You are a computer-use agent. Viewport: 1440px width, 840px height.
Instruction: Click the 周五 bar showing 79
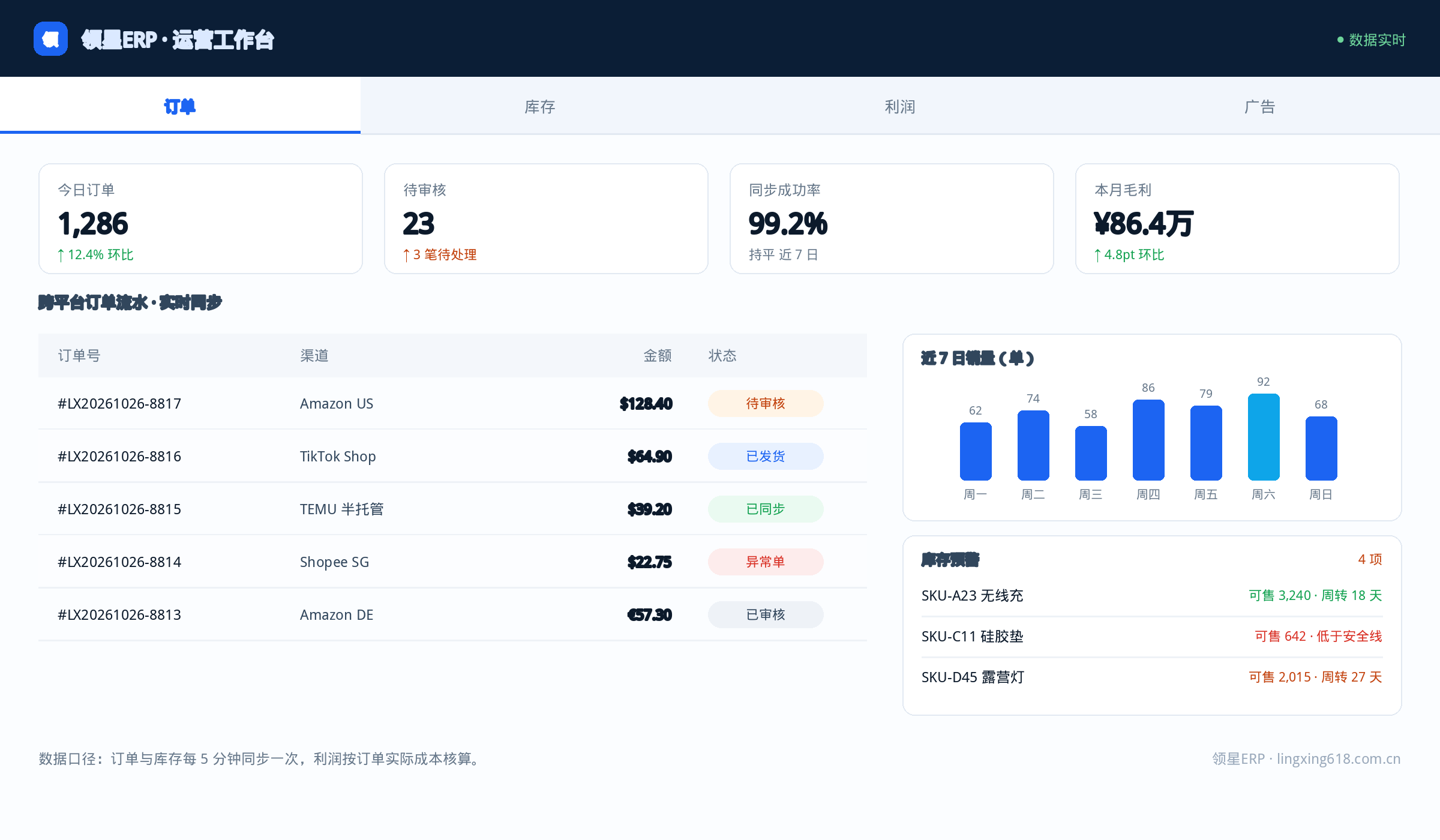click(x=1206, y=443)
